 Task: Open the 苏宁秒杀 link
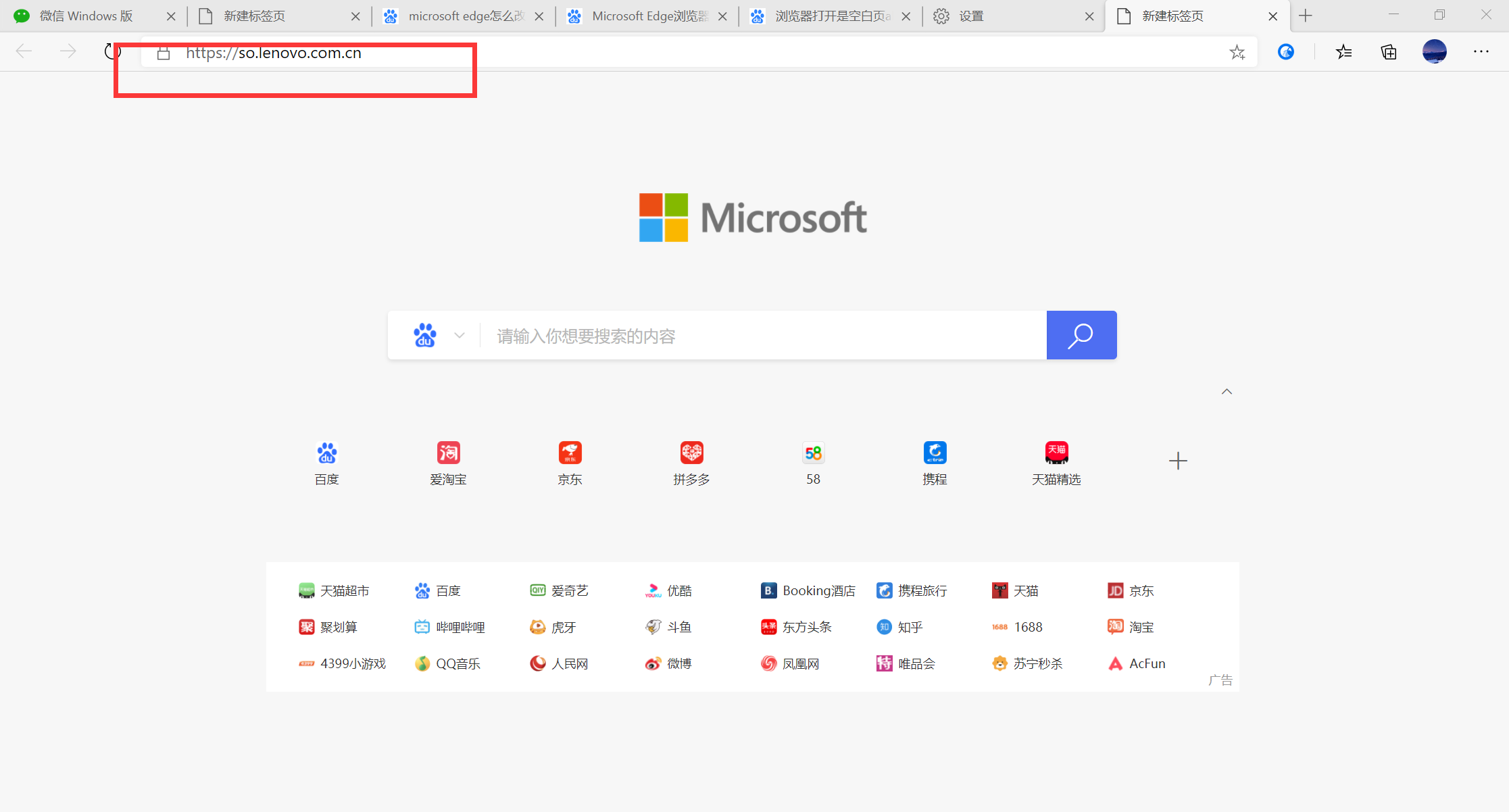tap(1027, 664)
